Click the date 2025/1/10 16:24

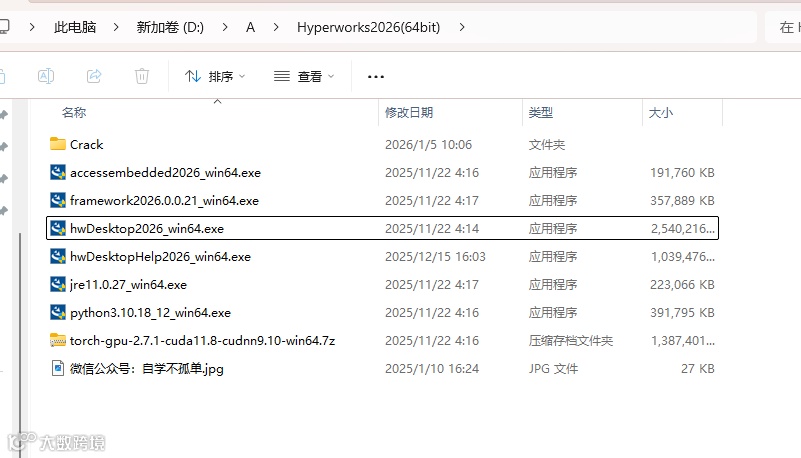(432, 369)
